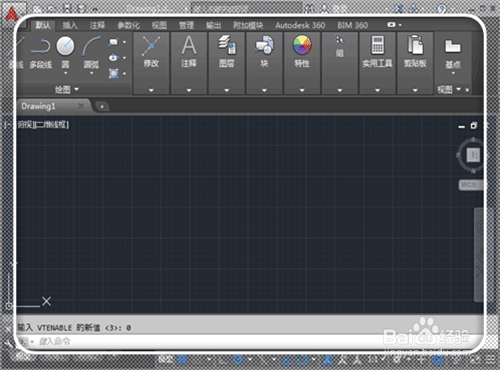Expand the 特性 panel arrow

pos(302,90)
